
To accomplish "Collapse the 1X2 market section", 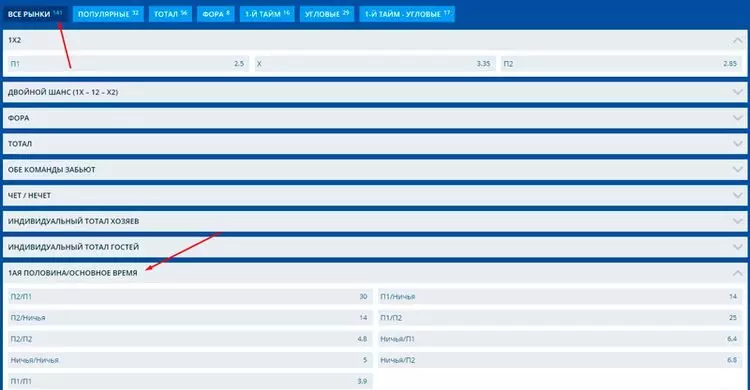I will tap(737, 41).
